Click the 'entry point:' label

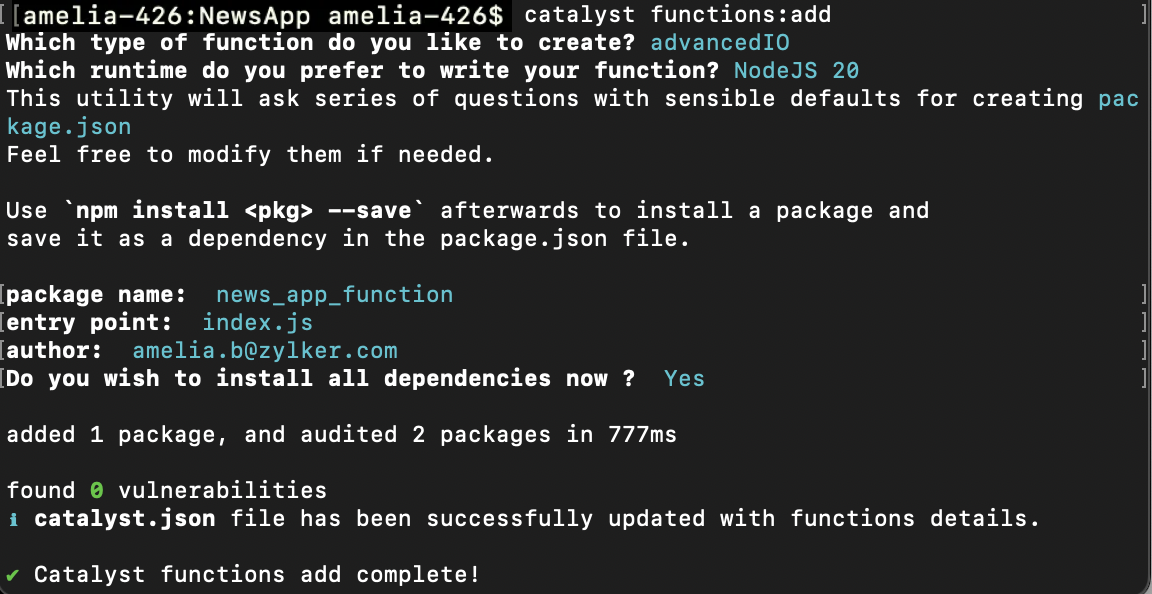pos(90,323)
